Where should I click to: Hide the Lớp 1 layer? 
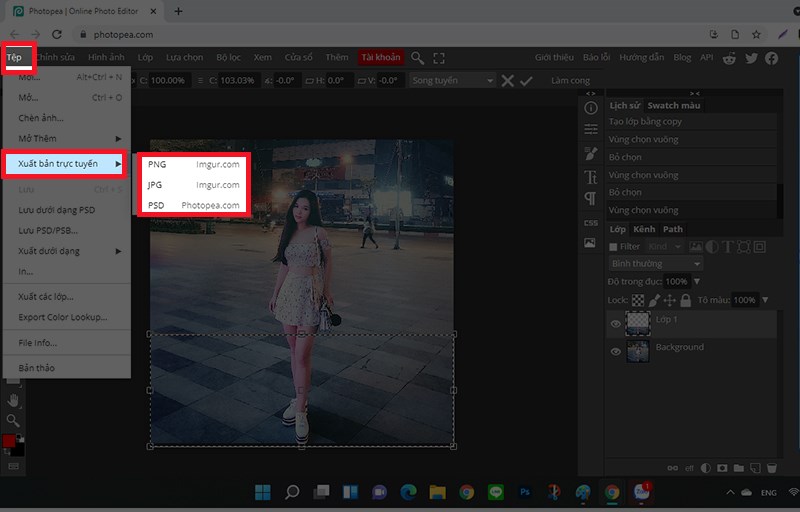(616, 324)
